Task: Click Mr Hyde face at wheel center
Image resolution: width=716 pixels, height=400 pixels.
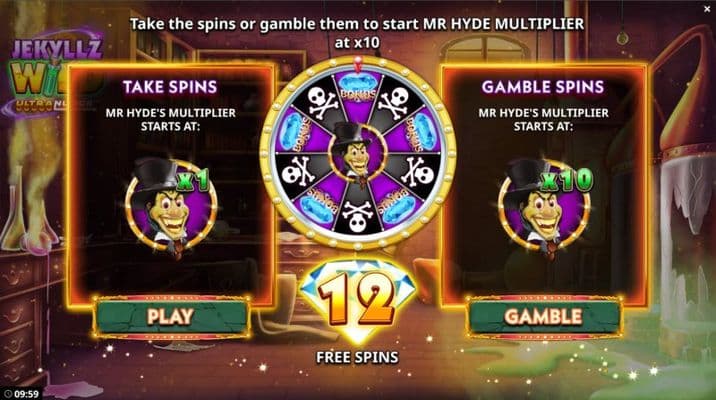Action: [x=358, y=151]
